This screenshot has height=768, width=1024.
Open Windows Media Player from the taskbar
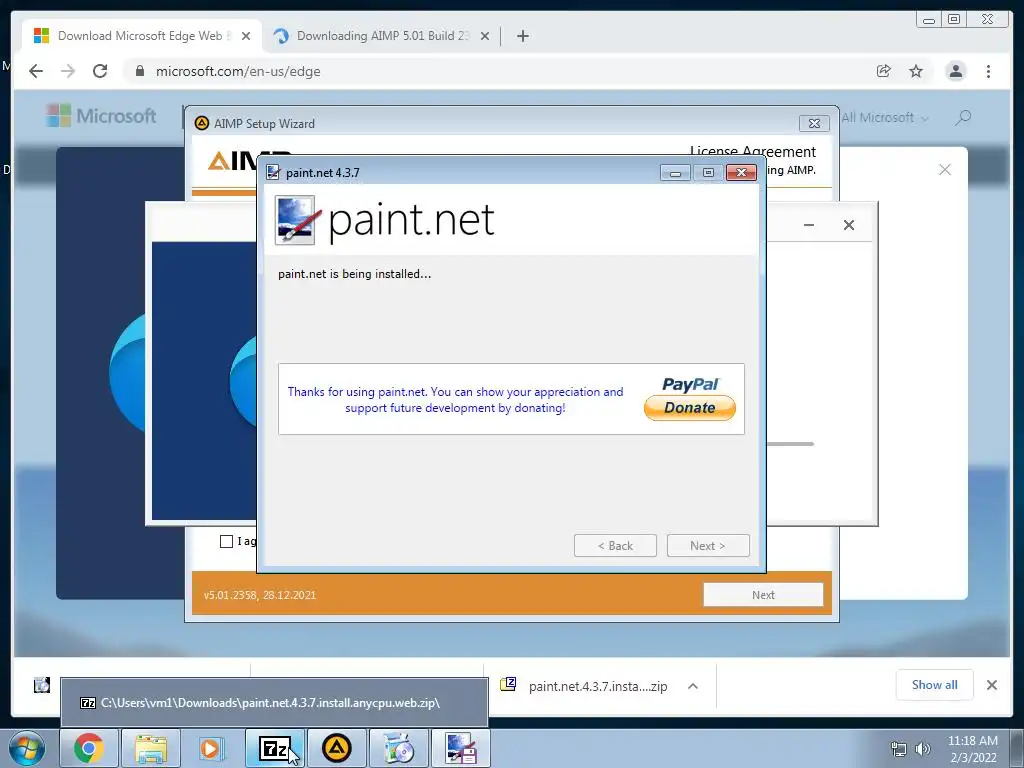(x=211, y=748)
